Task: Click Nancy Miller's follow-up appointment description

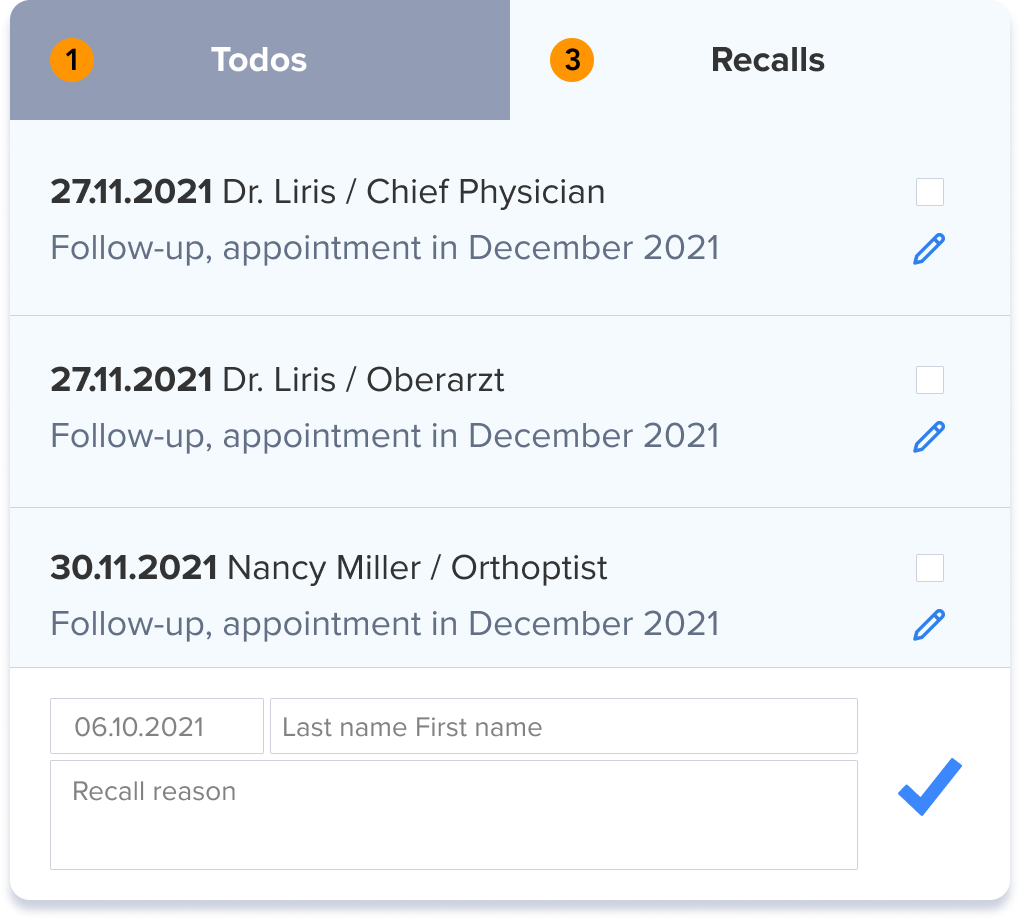Action: (385, 624)
